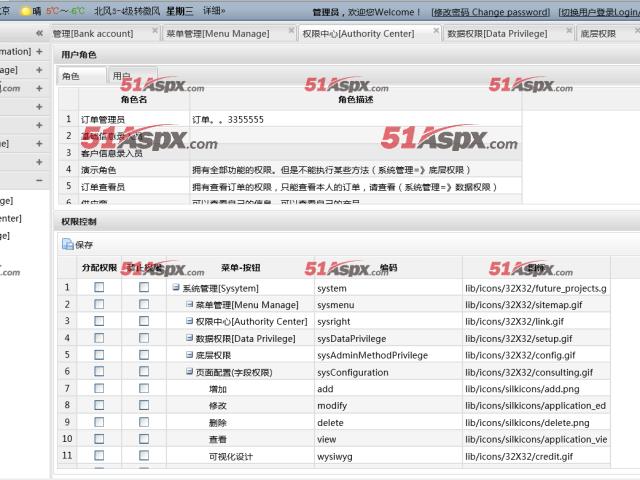Collapse the open sidebar section with minus
Image resolution: width=640 pixels, height=480 pixels.
40,180
